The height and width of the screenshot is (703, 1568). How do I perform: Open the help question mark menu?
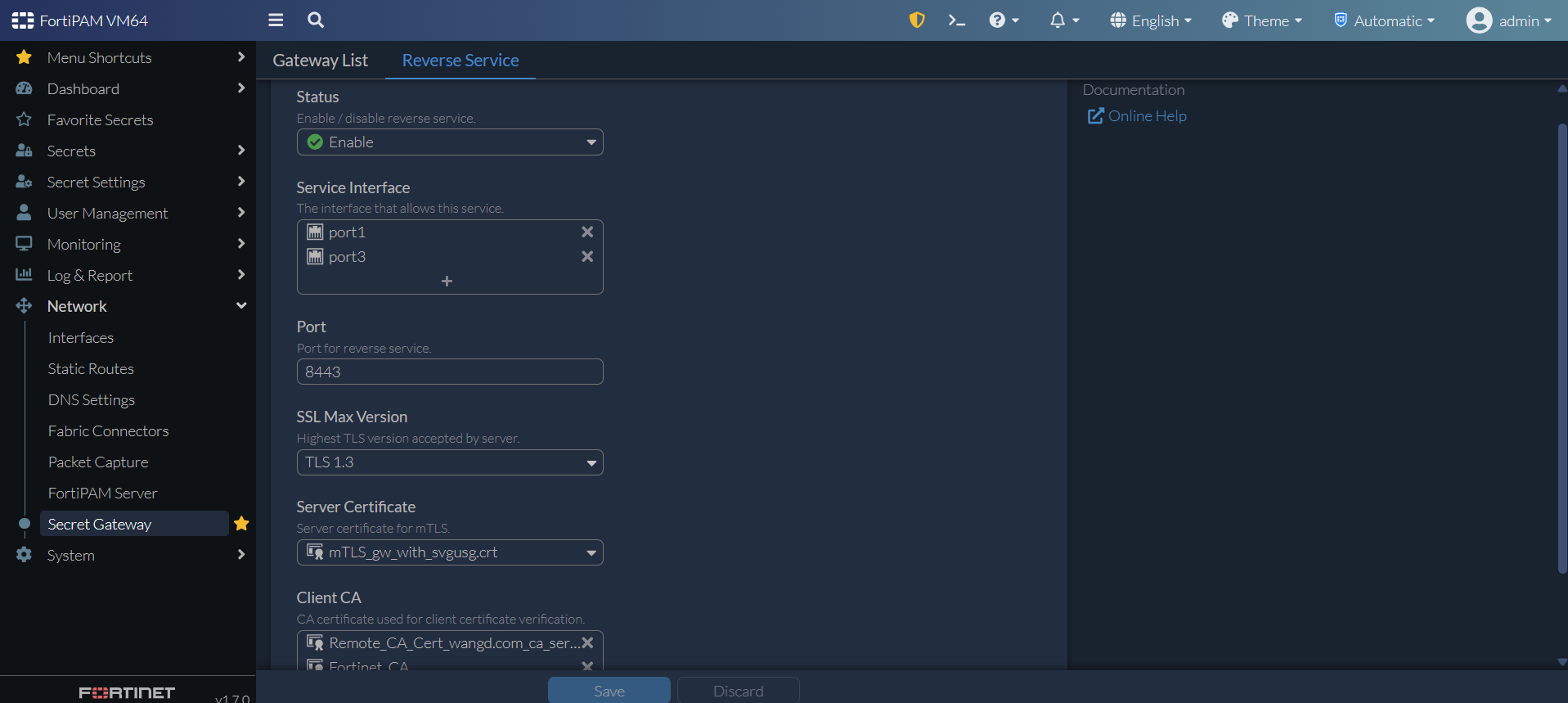1004,20
